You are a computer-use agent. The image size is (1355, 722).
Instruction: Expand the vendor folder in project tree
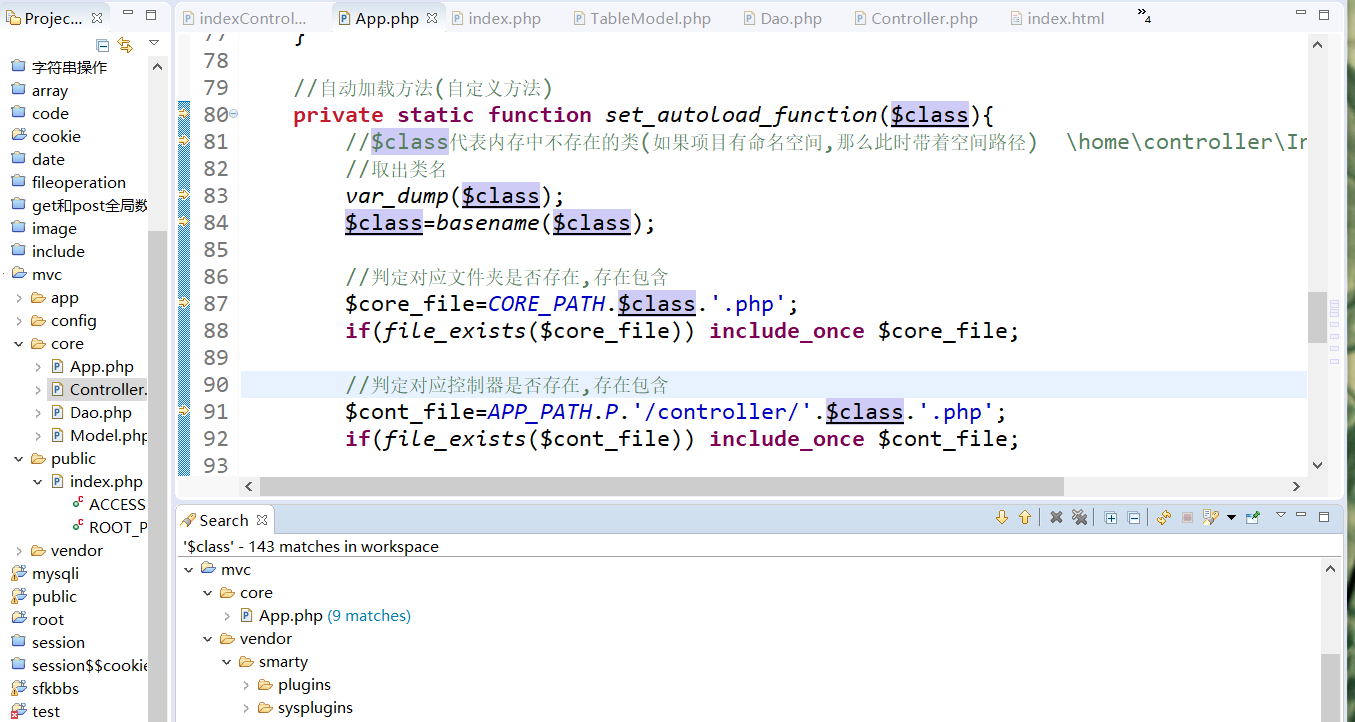tap(20, 551)
